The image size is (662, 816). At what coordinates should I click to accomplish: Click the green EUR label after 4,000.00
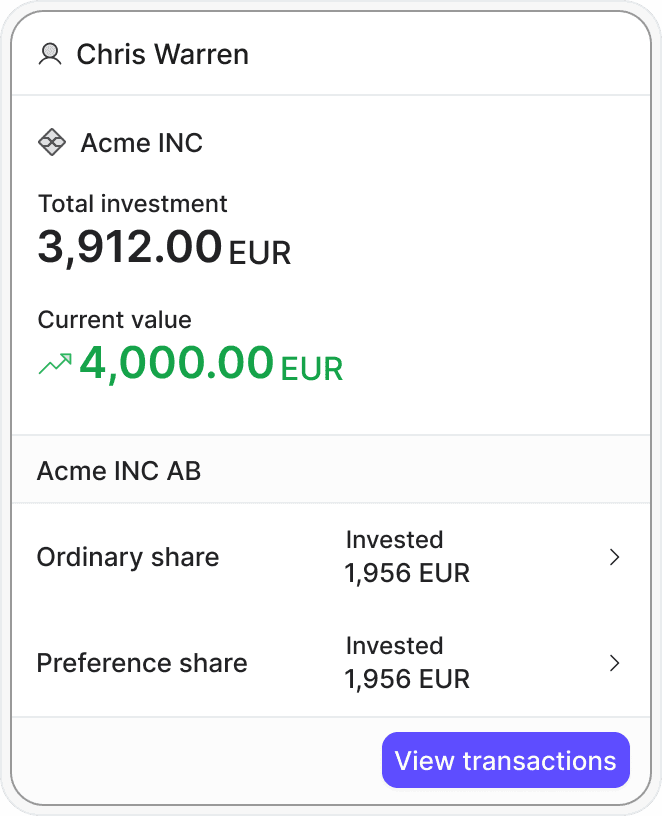click(312, 368)
